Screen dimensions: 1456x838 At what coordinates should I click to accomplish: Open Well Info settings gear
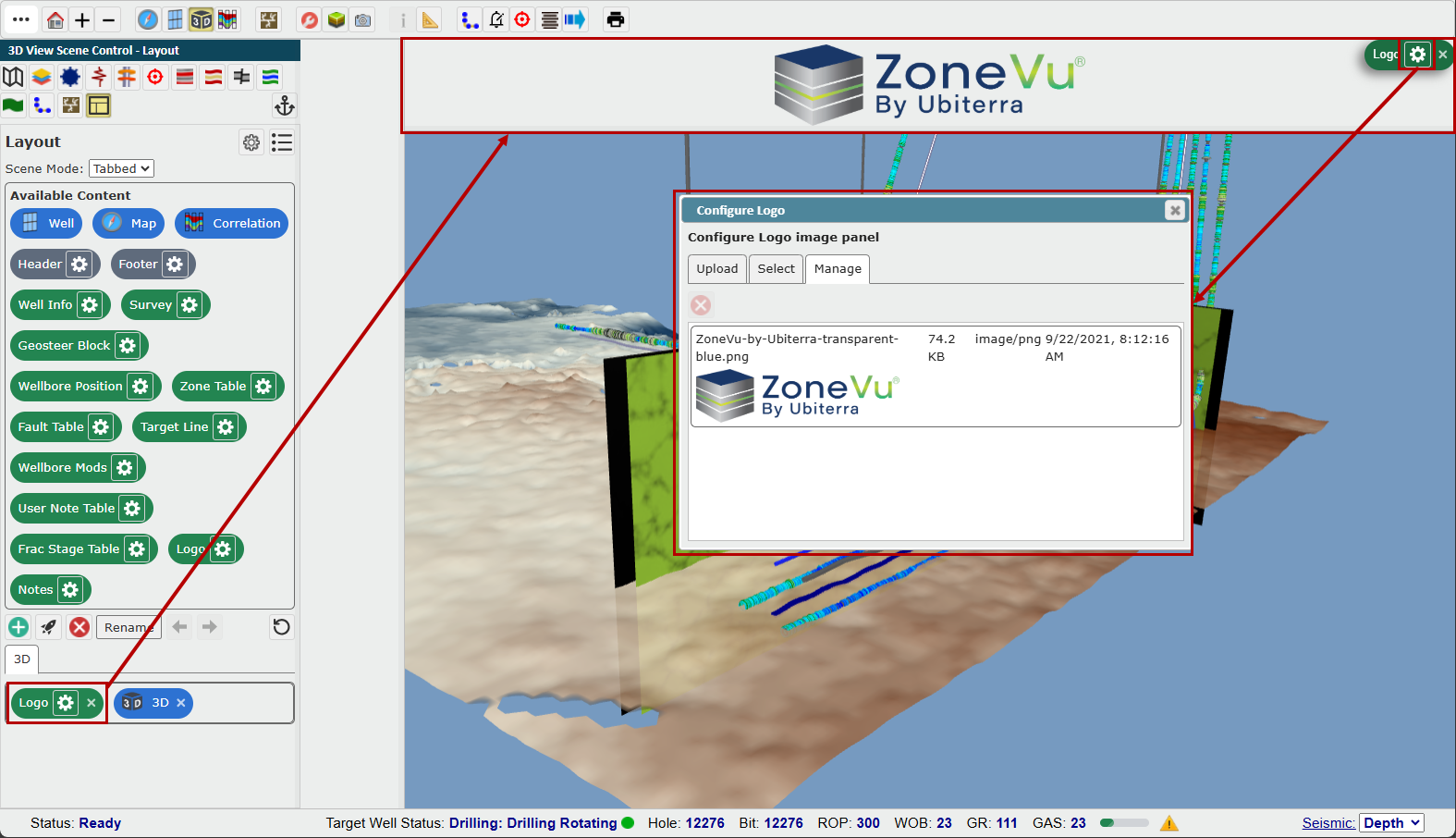tap(89, 304)
